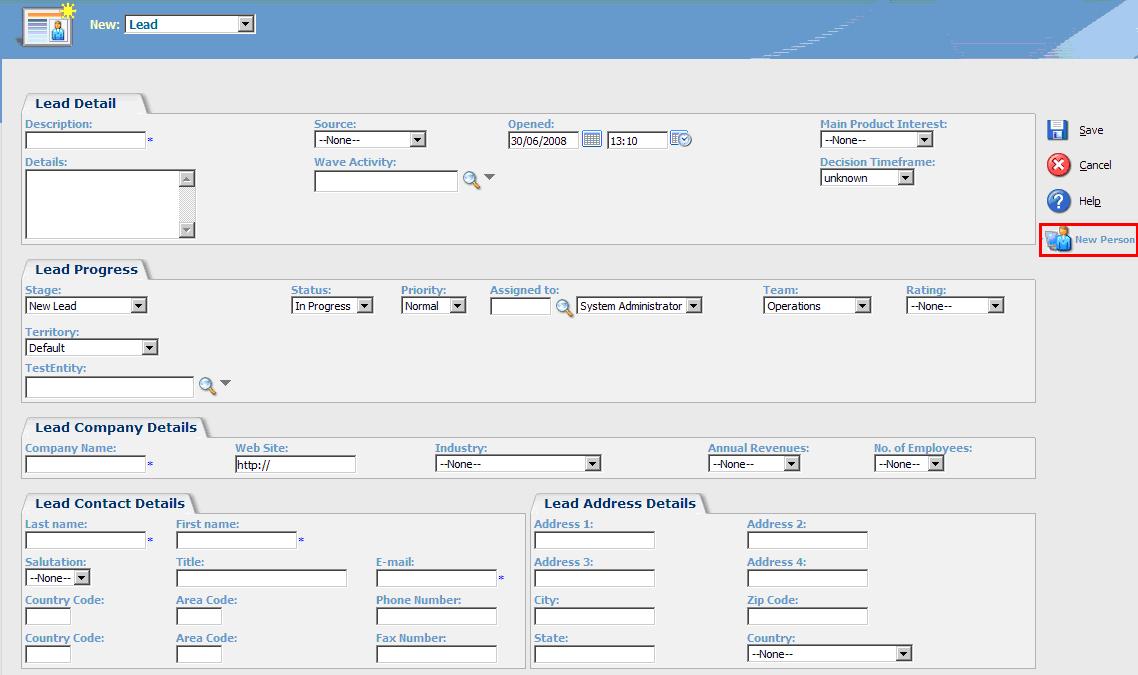1138x675 pixels.
Task: Click into the Address 4 field
Action: pos(808,578)
